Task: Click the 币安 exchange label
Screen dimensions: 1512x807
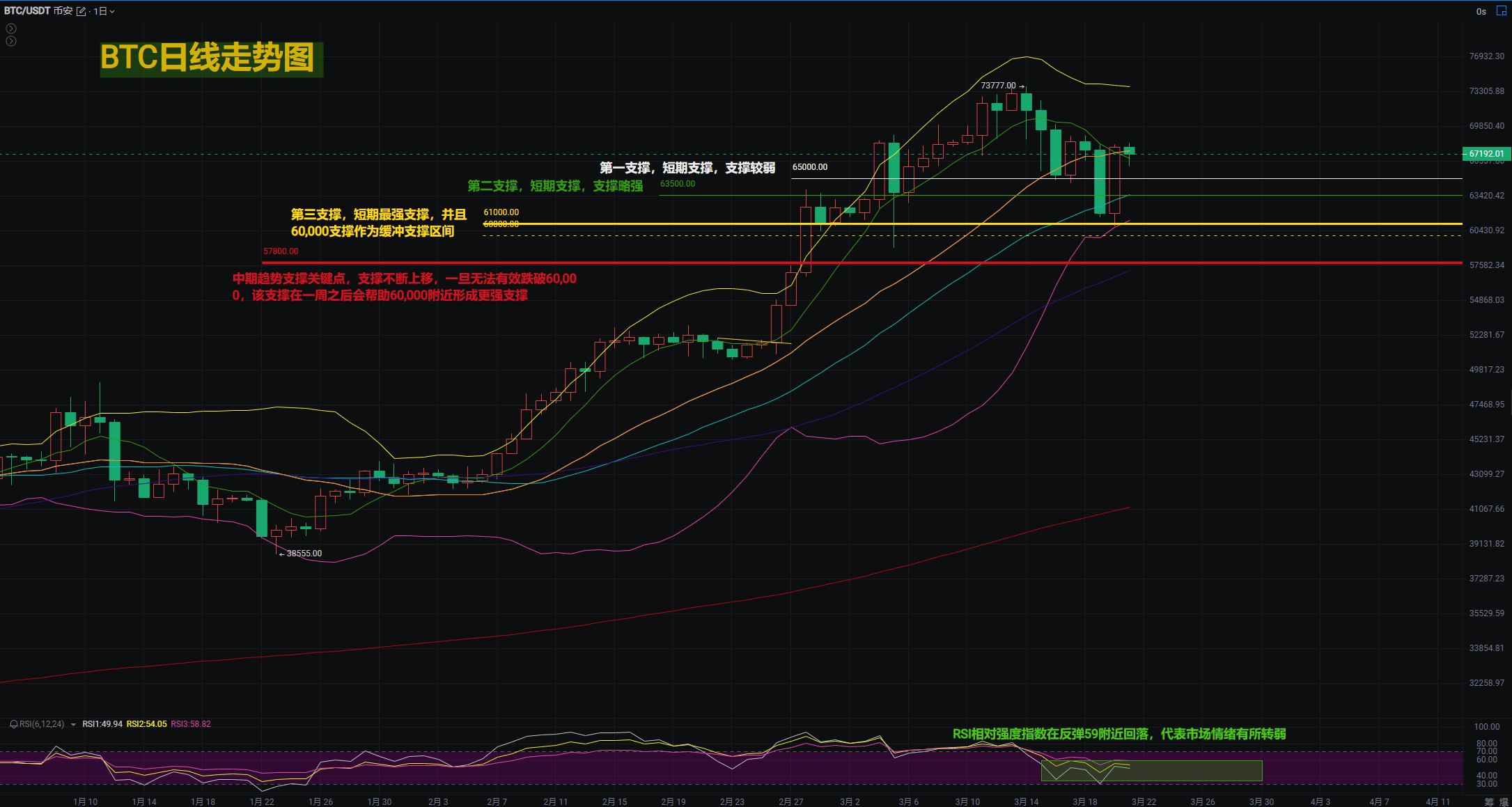Action: point(64,11)
